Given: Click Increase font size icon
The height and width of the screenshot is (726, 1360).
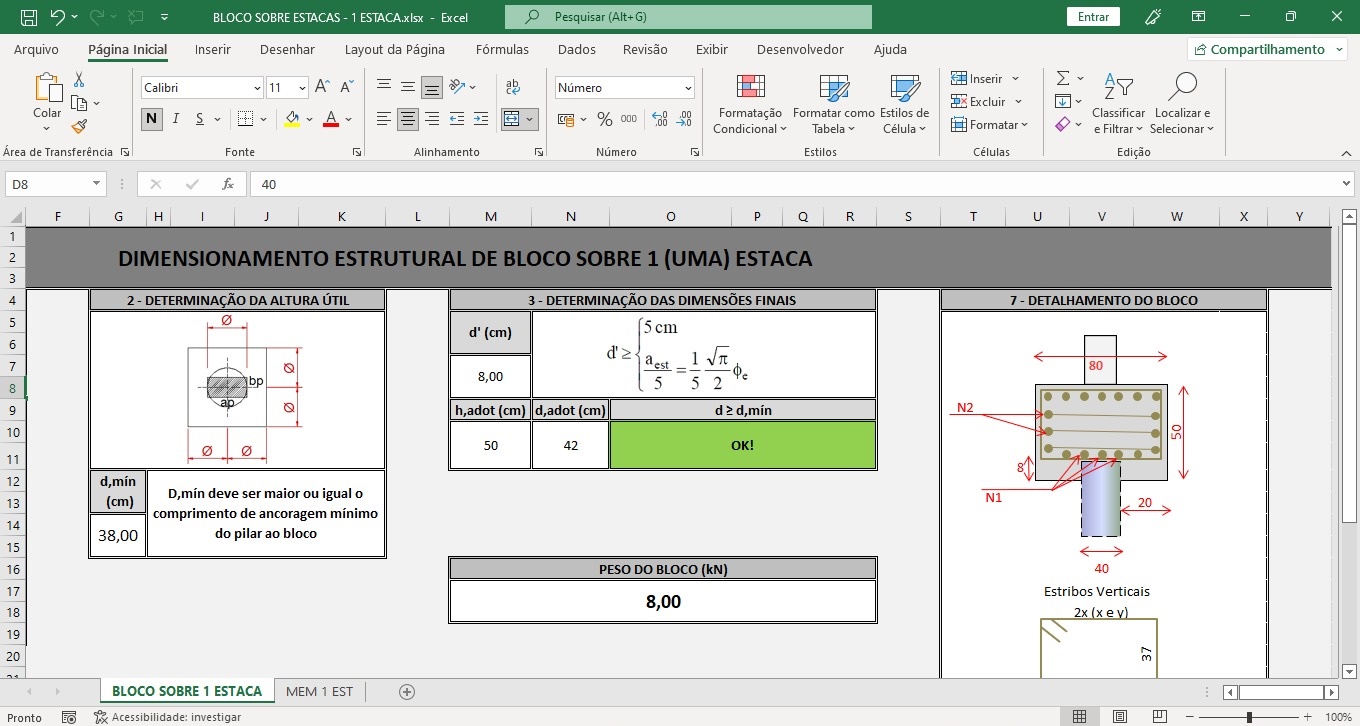Looking at the screenshot, I should [323, 88].
